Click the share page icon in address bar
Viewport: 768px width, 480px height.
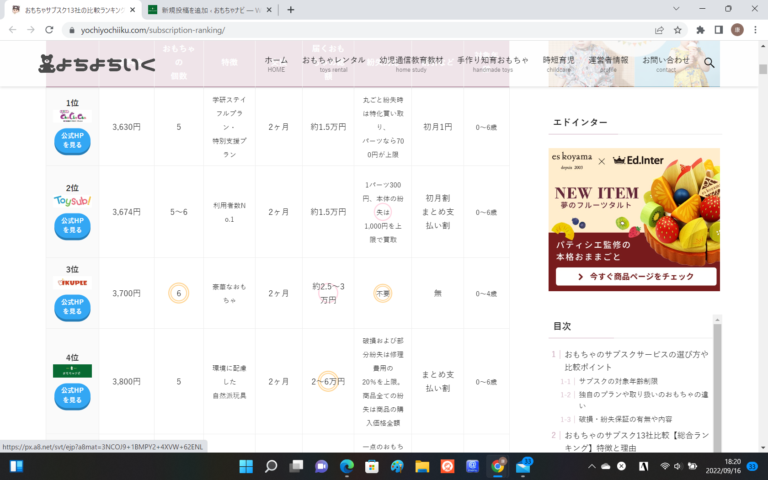click(x=659, y=30)
